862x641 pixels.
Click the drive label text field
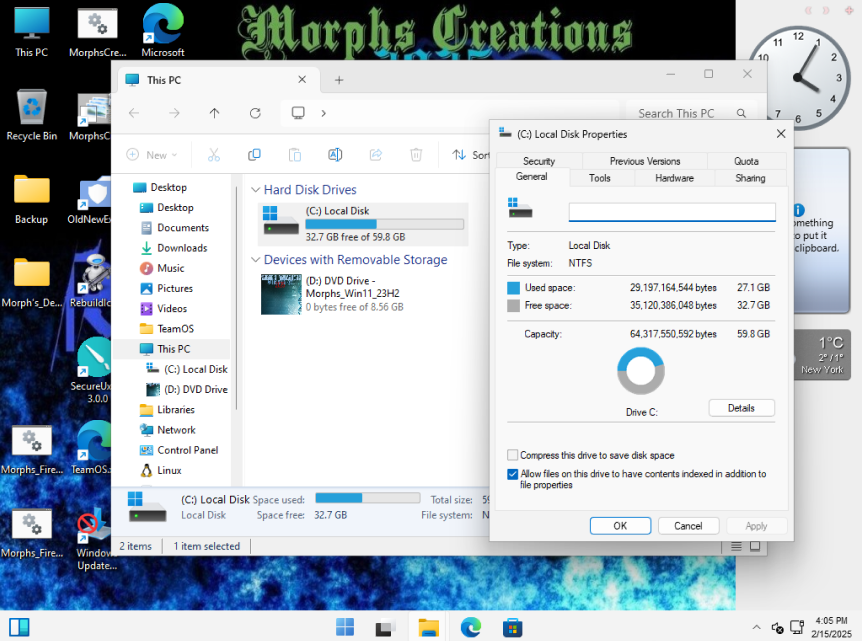(x=672, y=212)
